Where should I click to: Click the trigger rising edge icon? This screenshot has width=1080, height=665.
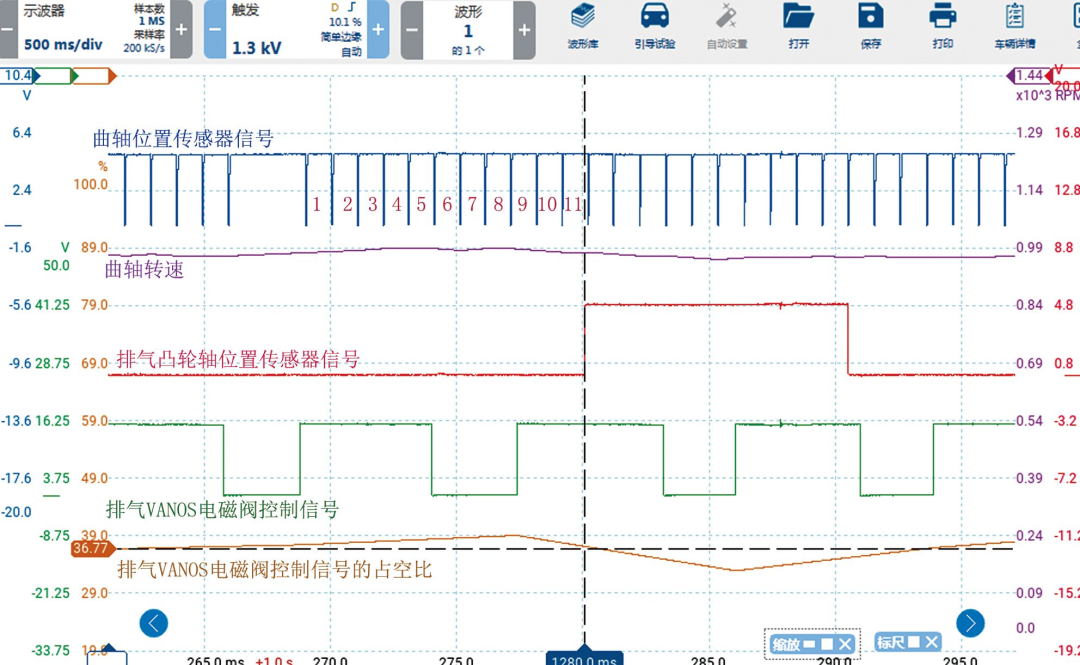click(352, 8)
